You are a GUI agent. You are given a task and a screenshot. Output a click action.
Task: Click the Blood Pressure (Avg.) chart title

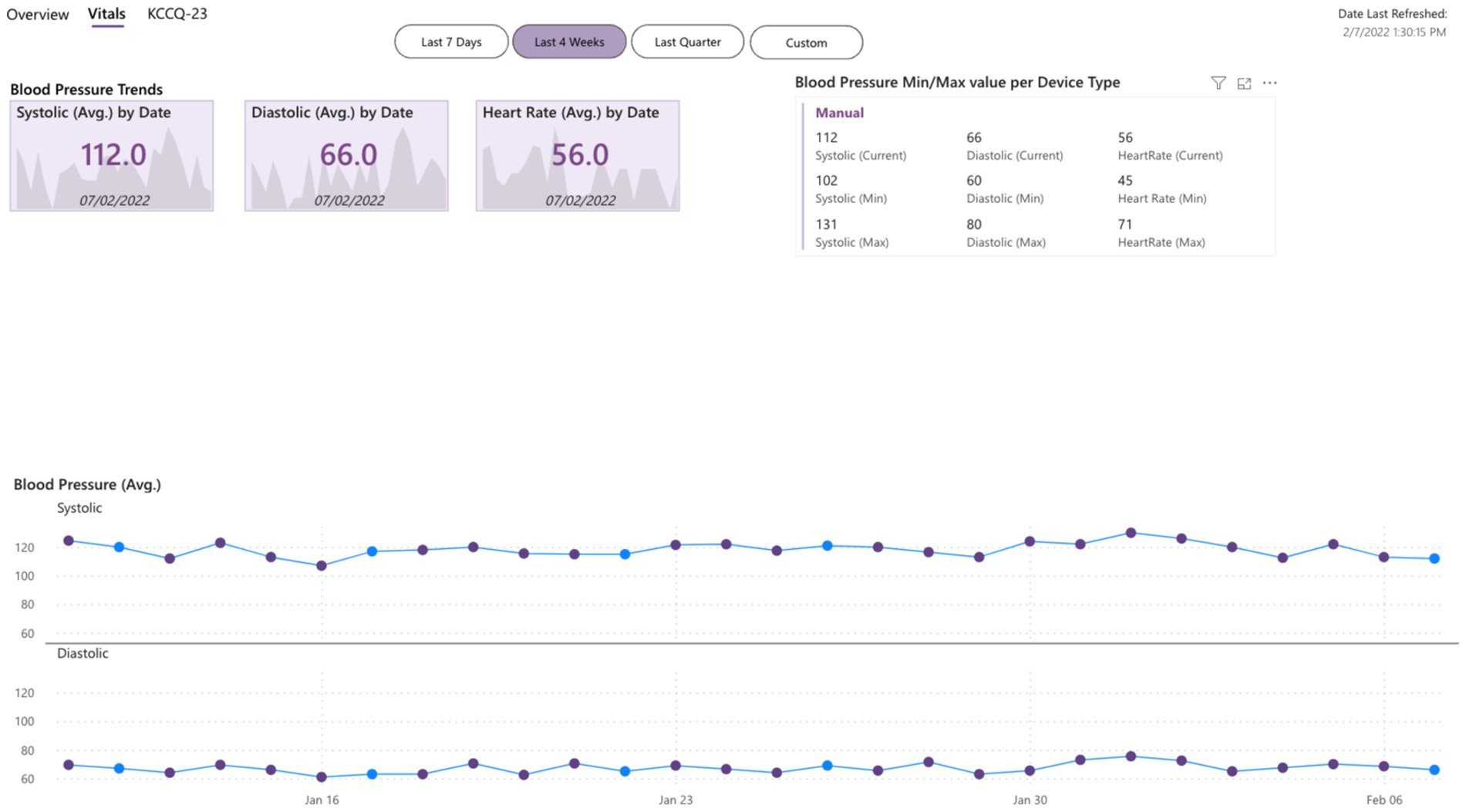point(87,484)
